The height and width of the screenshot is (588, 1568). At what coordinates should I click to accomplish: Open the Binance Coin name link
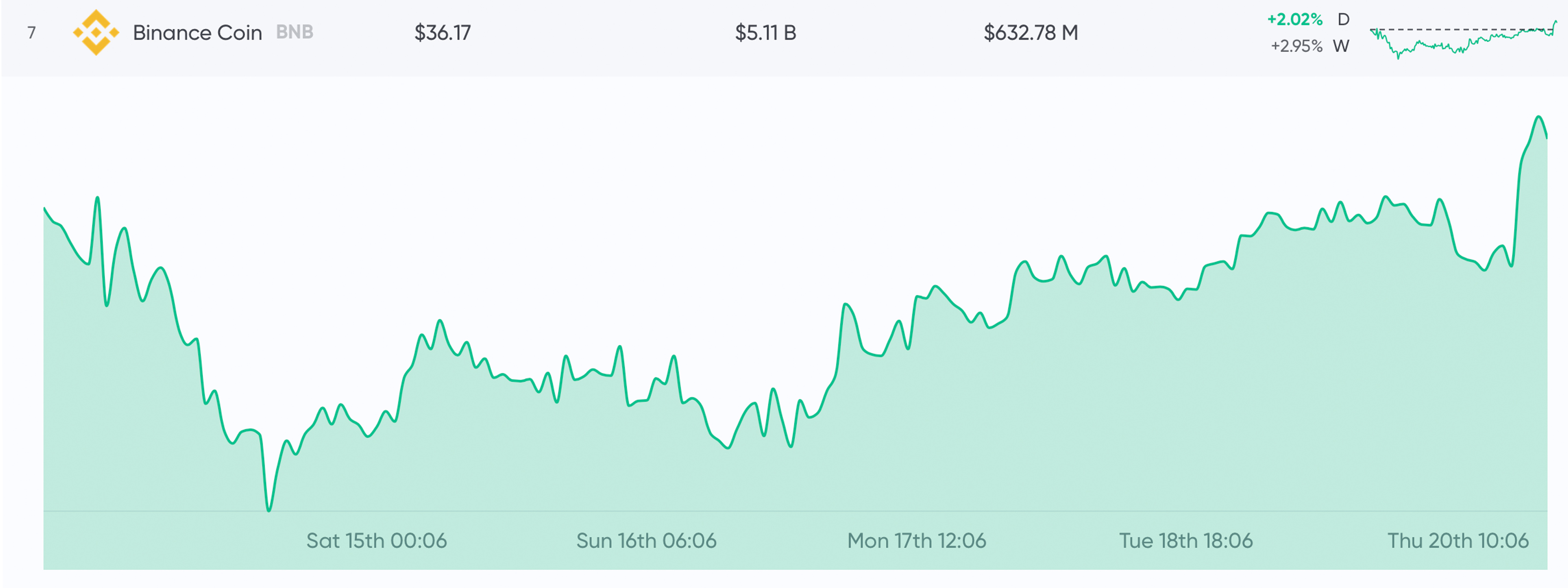click(x=197, y=33)
